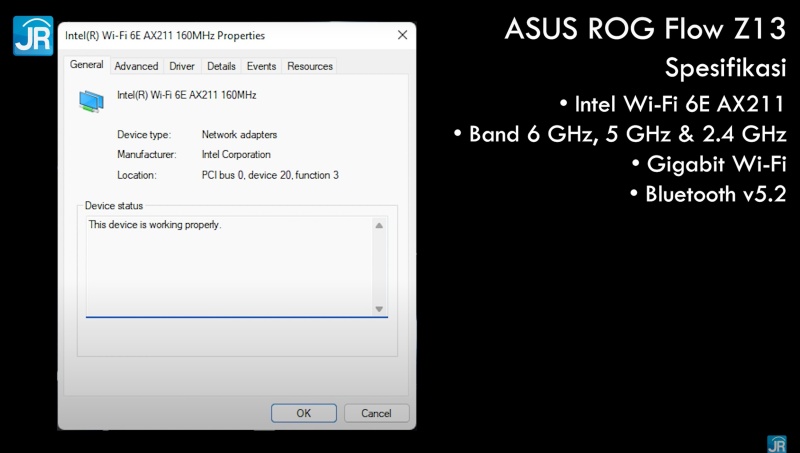Image resolution: width=800 pixels, height=453 pixels.
Task: Click the device status scroll up arrow
Action: tap(379, 225)
